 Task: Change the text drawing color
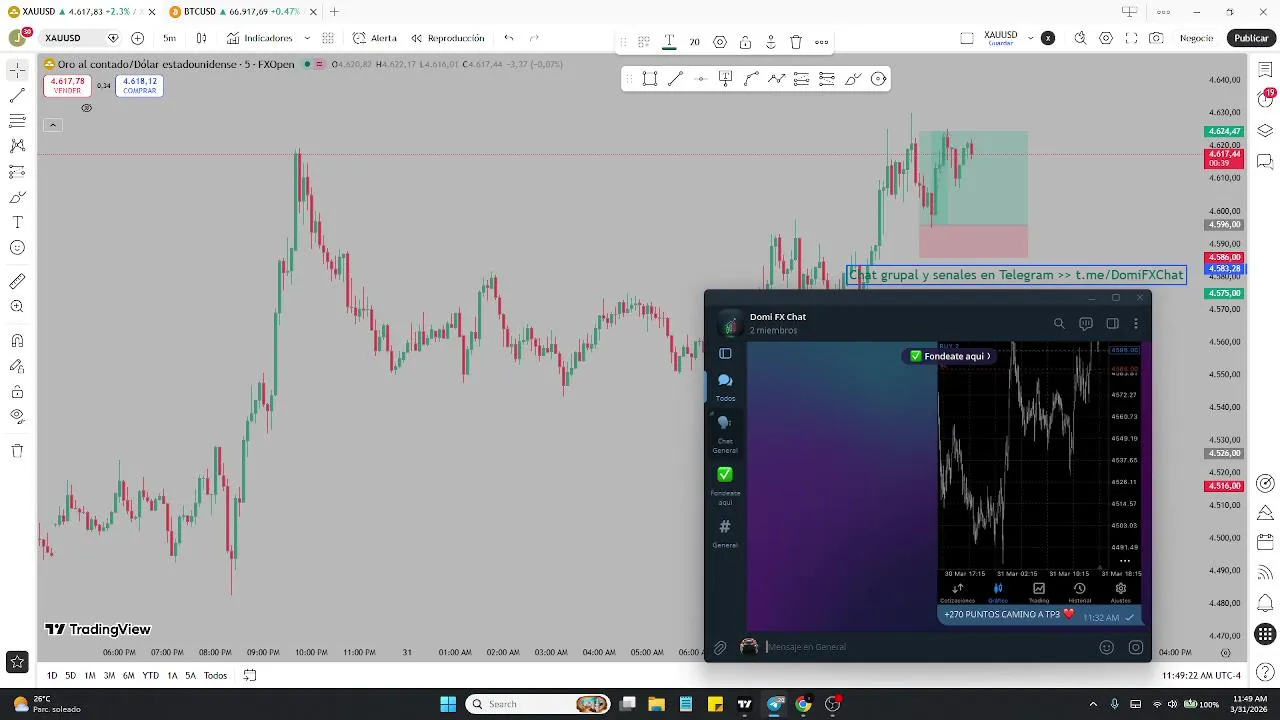[669, 42]
